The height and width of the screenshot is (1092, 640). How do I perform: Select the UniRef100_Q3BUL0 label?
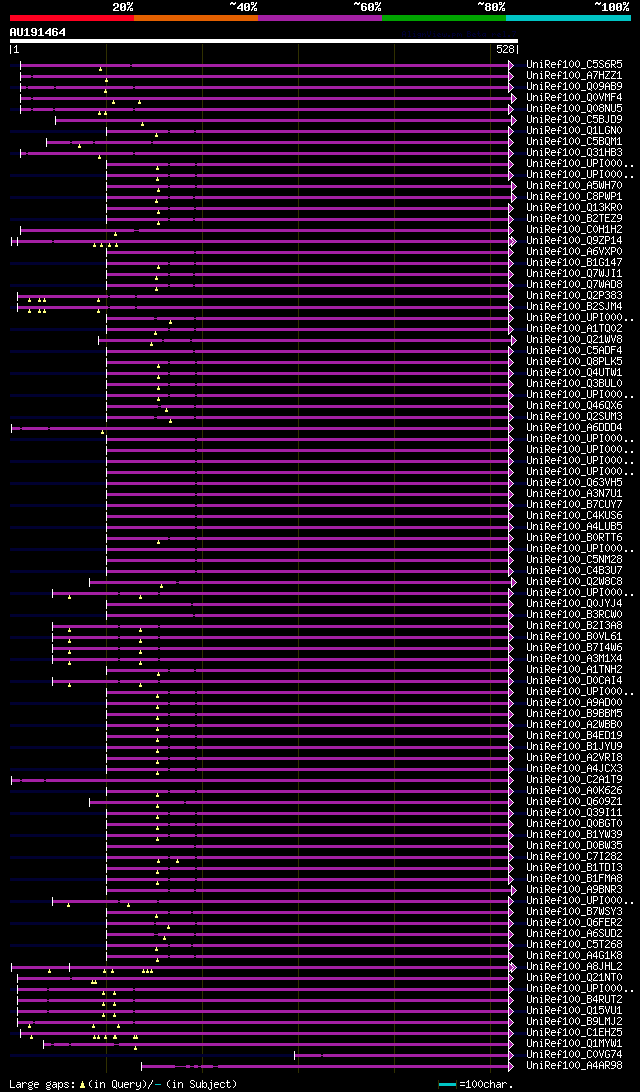(575, 384)
